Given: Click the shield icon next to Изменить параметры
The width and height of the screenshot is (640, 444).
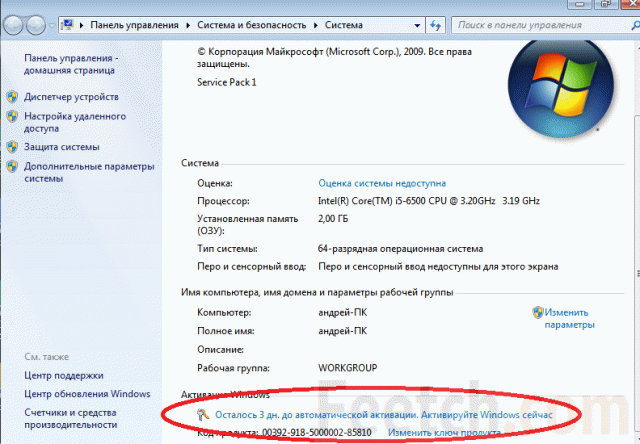Looking at the screenshot, I should [537, 313].
